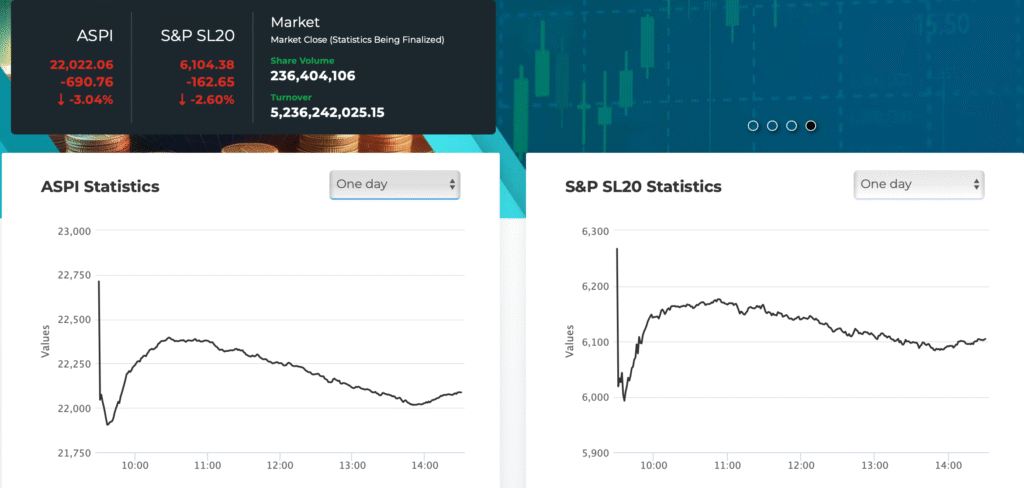Click the ASPI chart opening spike

99,290
